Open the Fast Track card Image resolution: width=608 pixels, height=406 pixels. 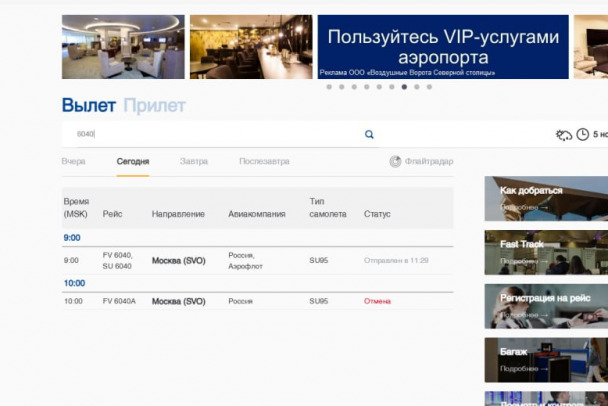(x=545, y=252)
